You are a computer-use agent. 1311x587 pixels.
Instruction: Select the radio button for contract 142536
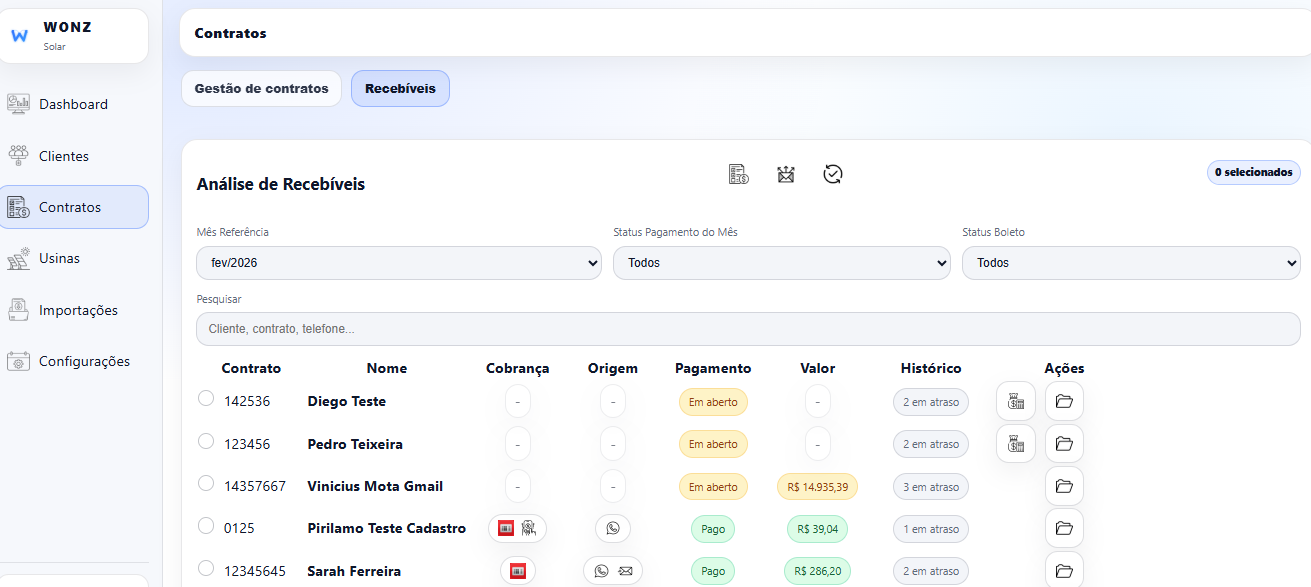(x=206, y=399)
